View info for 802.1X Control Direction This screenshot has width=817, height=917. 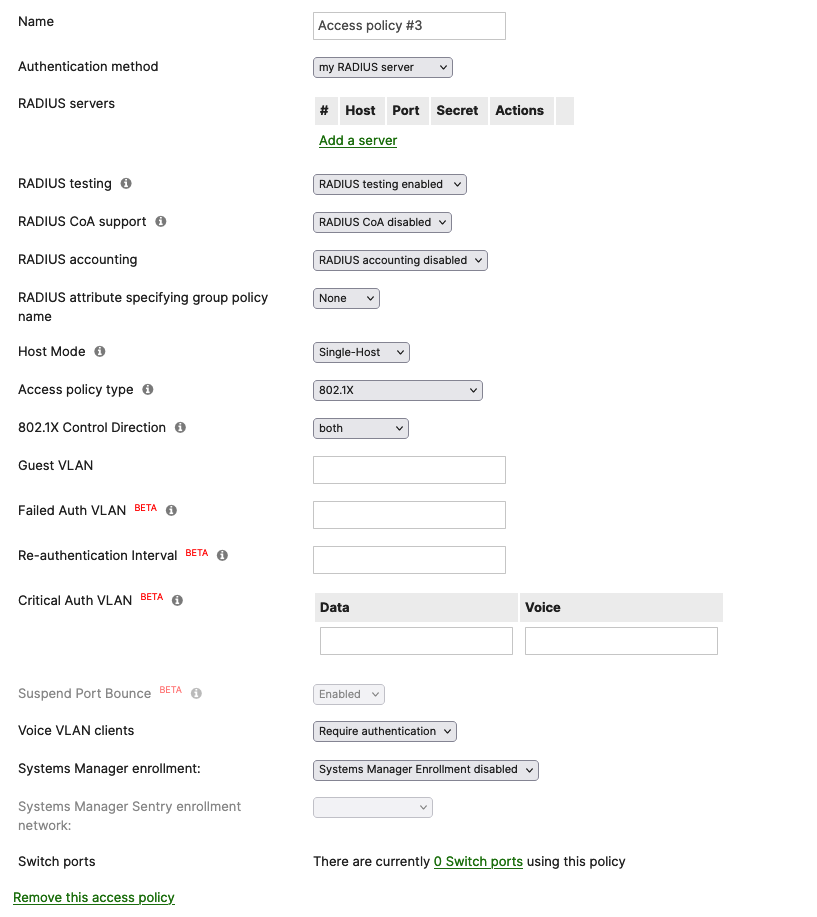coord(180,428)
